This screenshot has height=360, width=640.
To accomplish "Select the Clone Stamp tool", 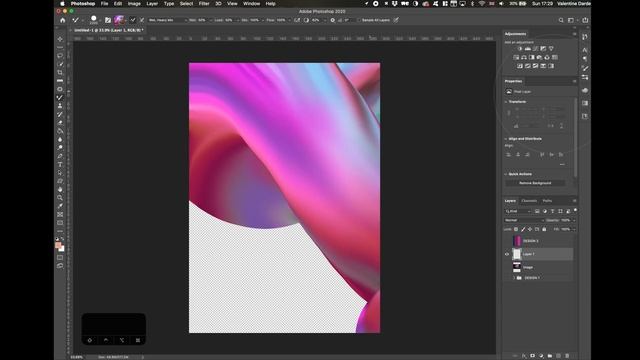I will point(60,106).
